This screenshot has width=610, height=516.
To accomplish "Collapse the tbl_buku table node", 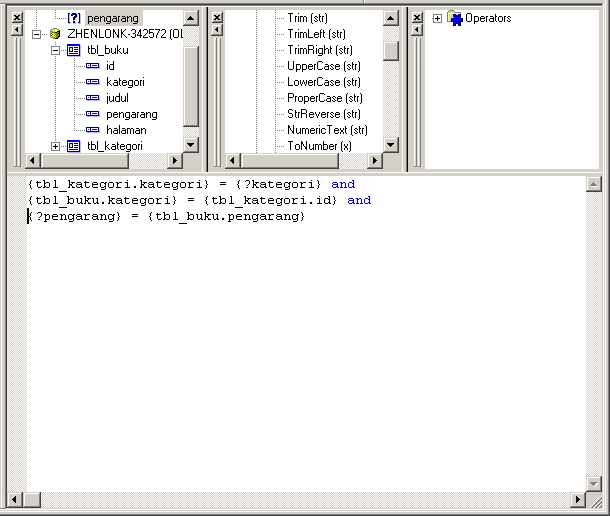I will pyautogui.click(x=55, y=50).
